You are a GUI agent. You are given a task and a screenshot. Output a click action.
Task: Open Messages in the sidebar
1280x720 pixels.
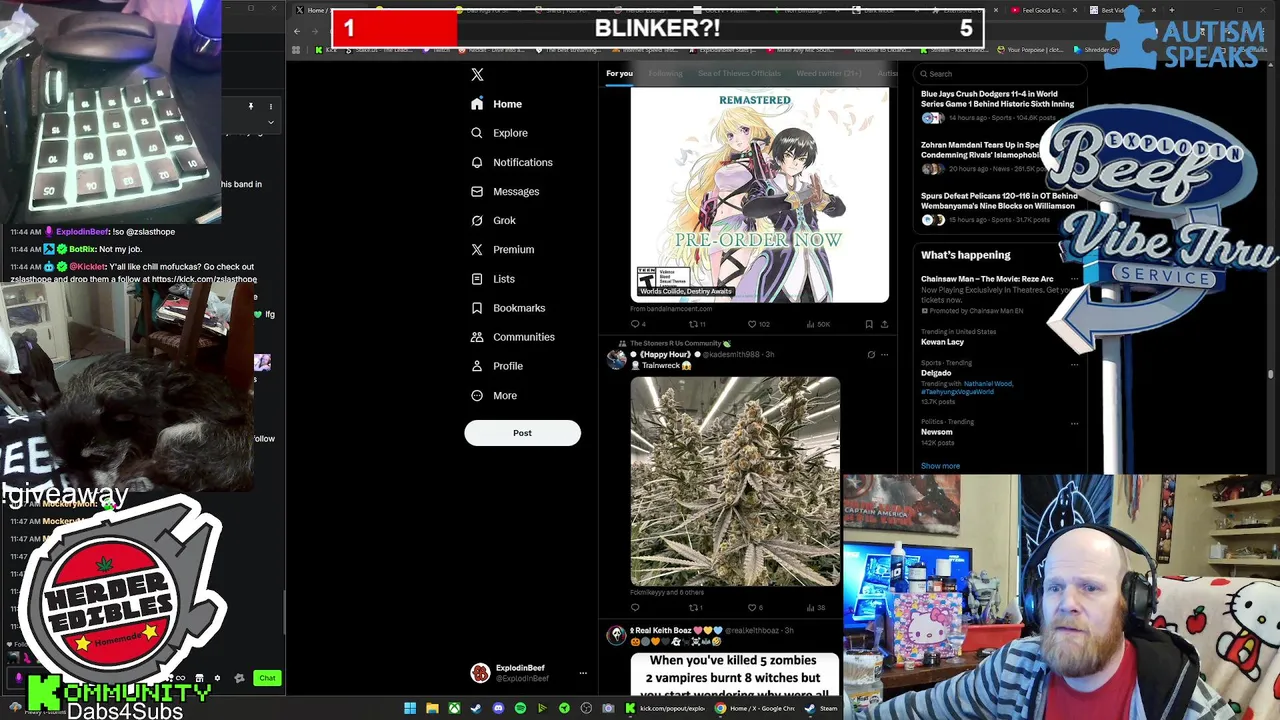[505, 191]
